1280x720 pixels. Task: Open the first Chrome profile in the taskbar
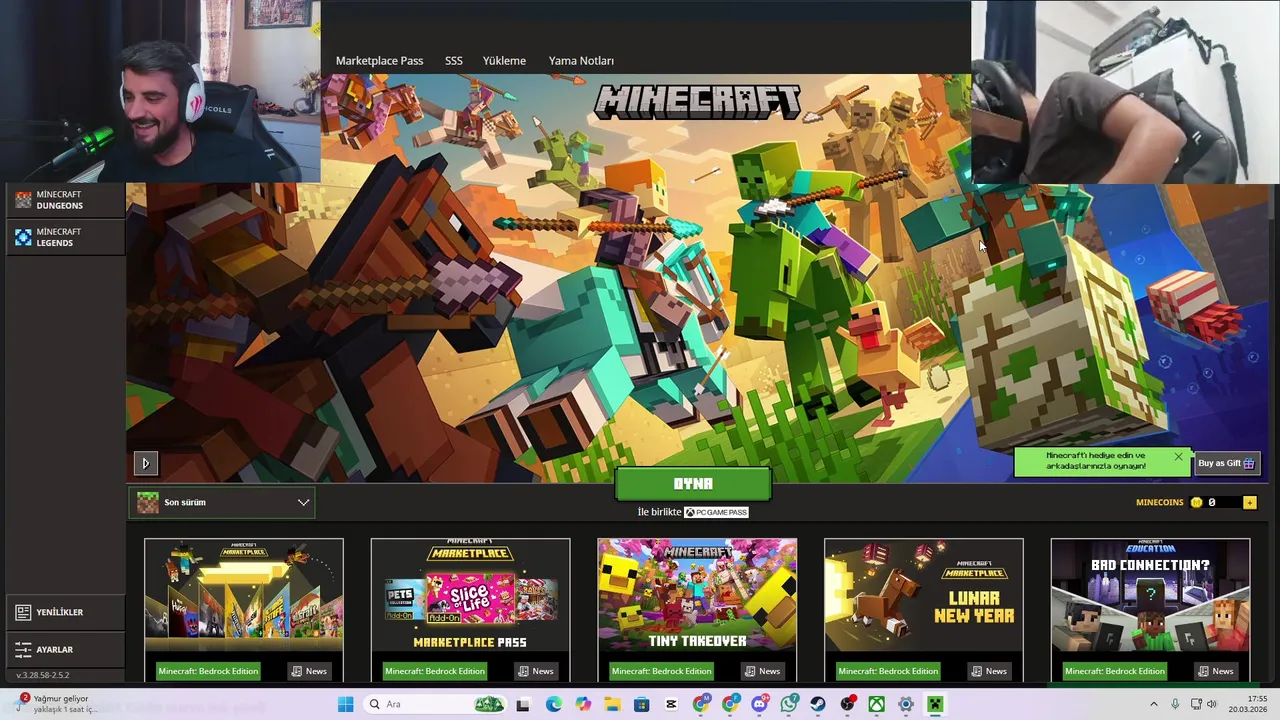click(x=701, y=705)
